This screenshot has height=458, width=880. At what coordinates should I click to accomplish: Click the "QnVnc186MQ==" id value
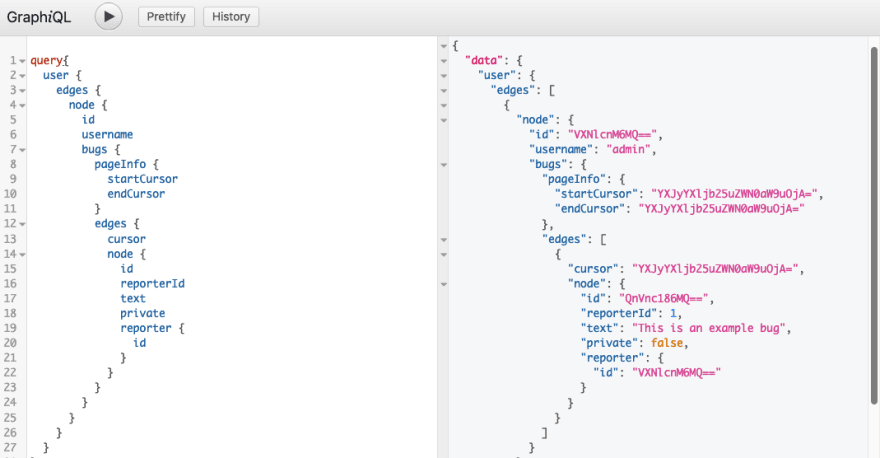(x=664, y=299)
